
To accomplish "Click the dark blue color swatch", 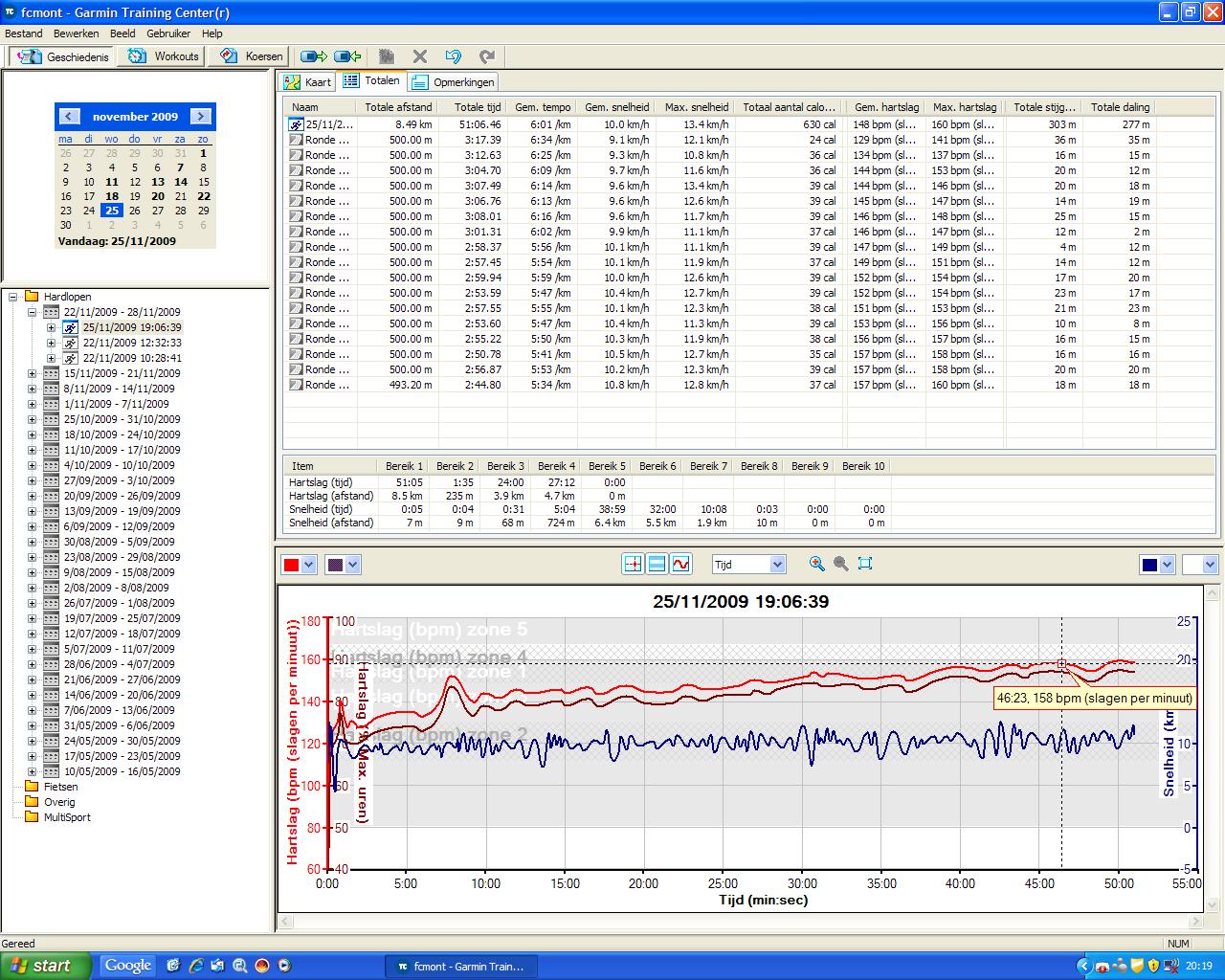I will (1149, 566).
